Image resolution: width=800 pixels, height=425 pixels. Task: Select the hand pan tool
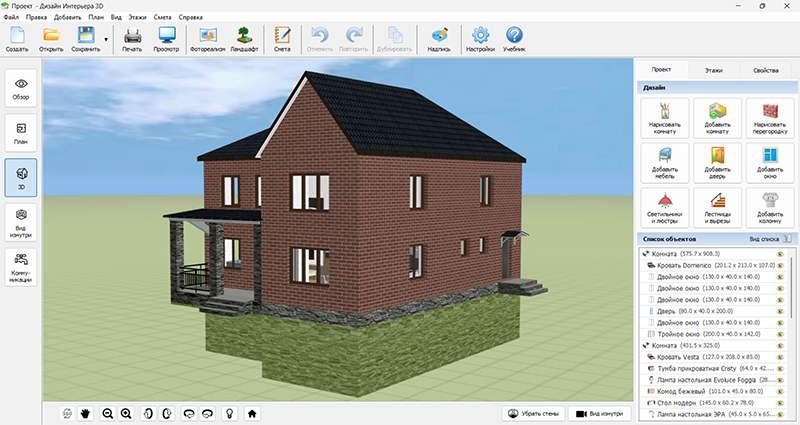point(85,413)
